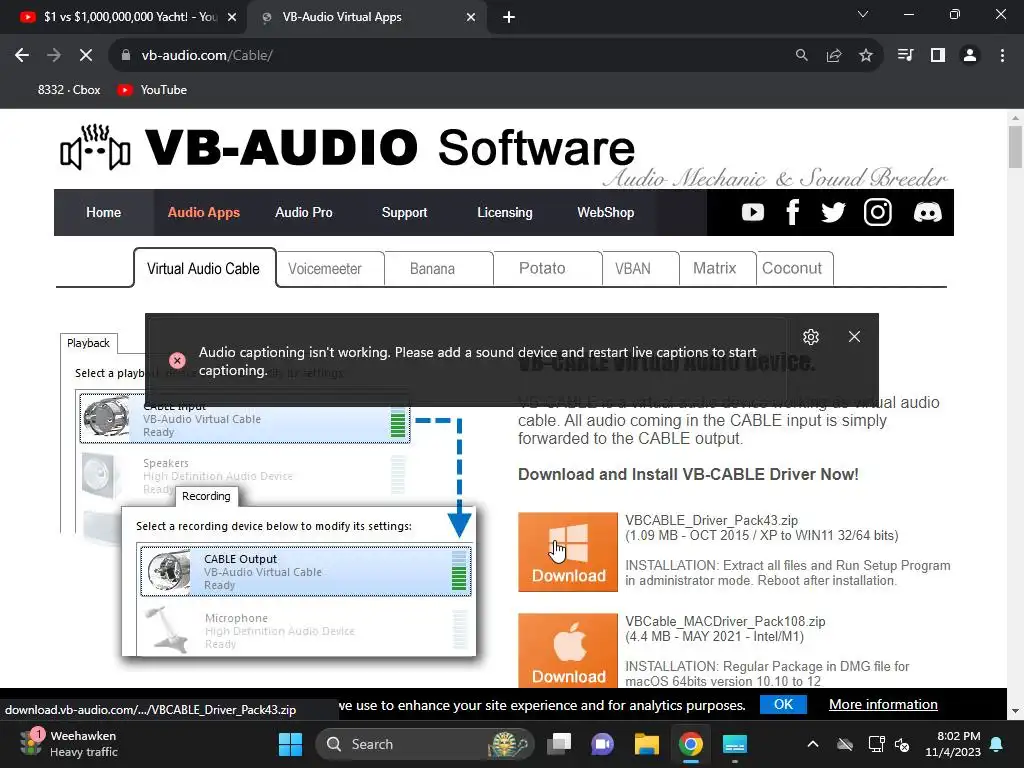Open Audio Apps navigation item
This screenshot has height=768, width=1024.
(x=203, y=212)
